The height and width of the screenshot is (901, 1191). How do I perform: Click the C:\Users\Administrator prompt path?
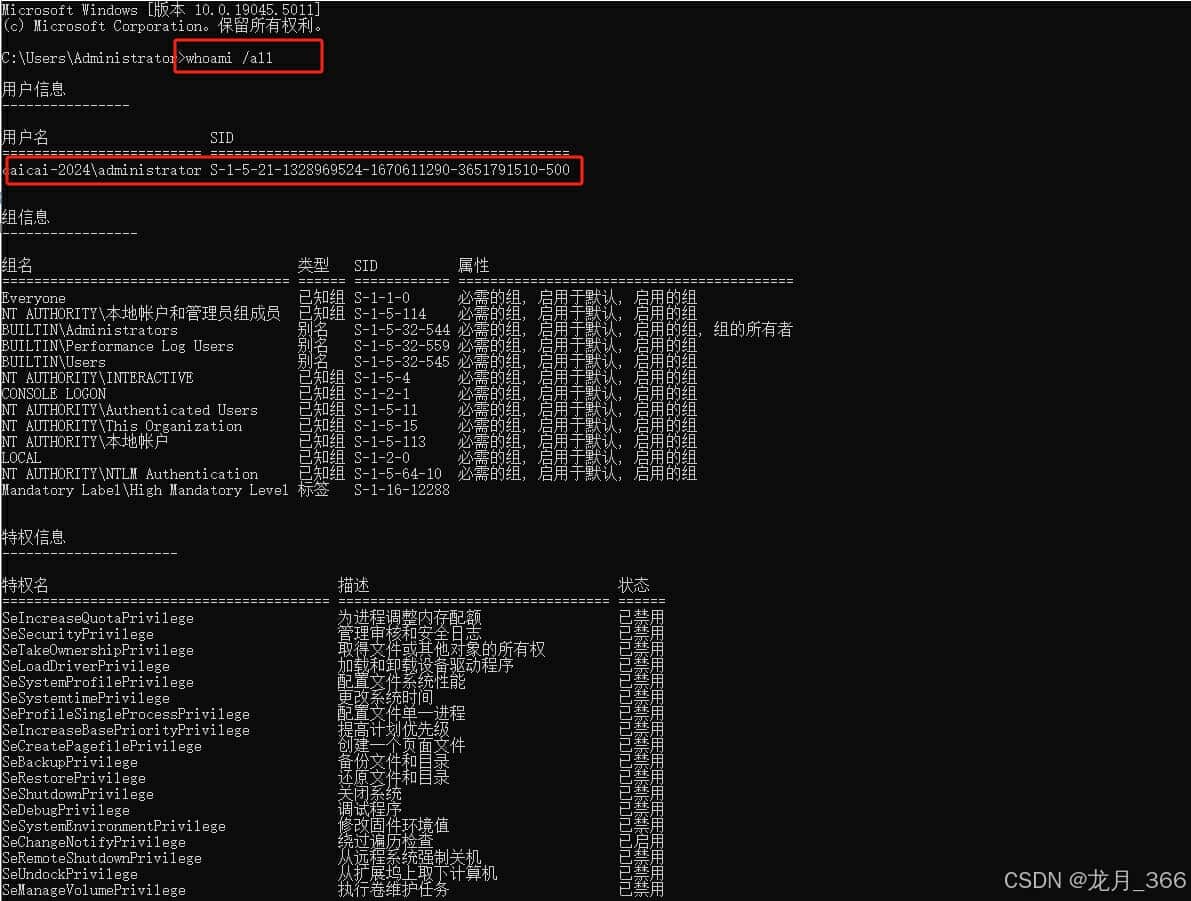click(x=89, y=58)
